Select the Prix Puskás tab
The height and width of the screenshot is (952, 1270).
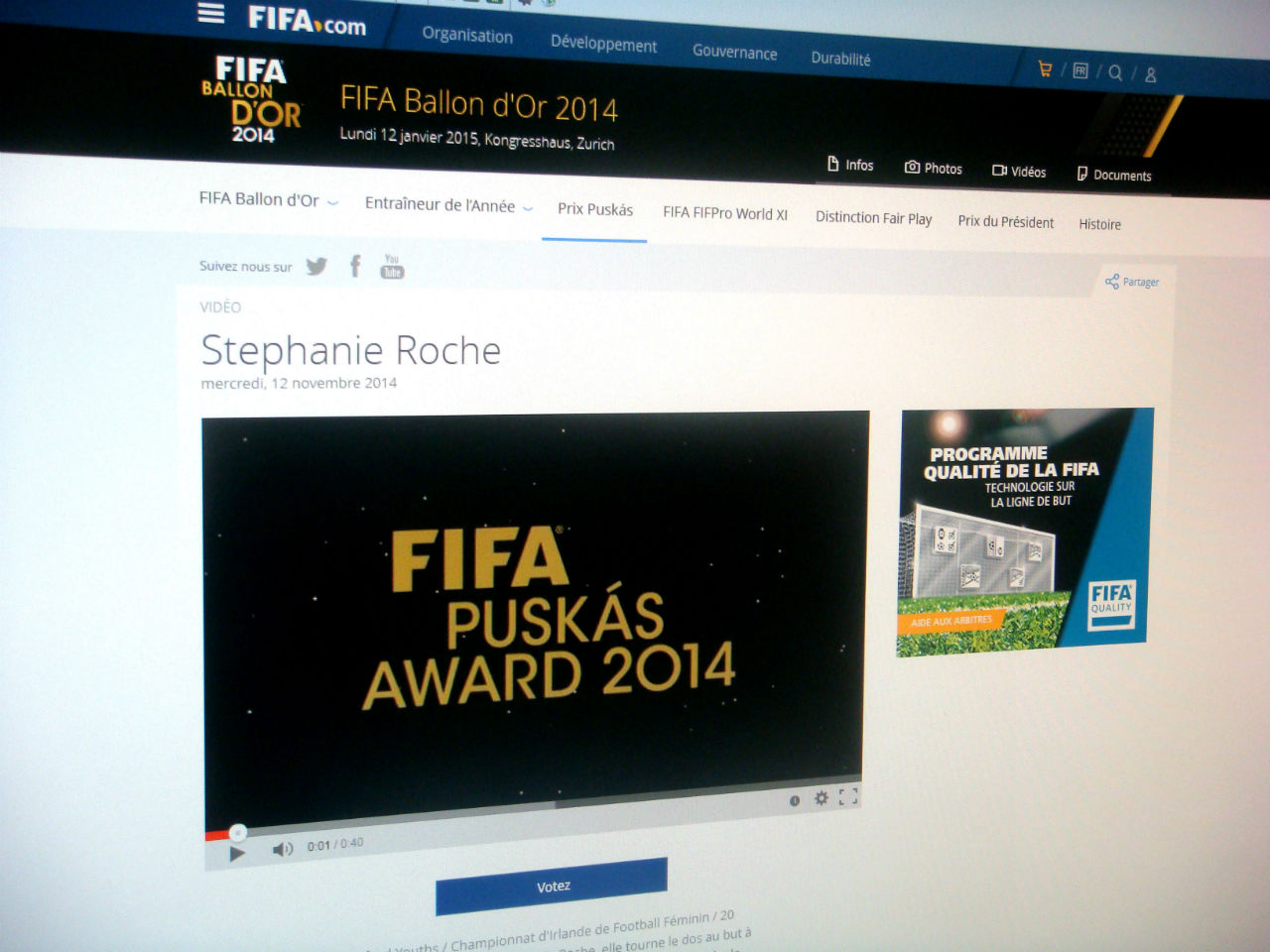pos(594,209)
